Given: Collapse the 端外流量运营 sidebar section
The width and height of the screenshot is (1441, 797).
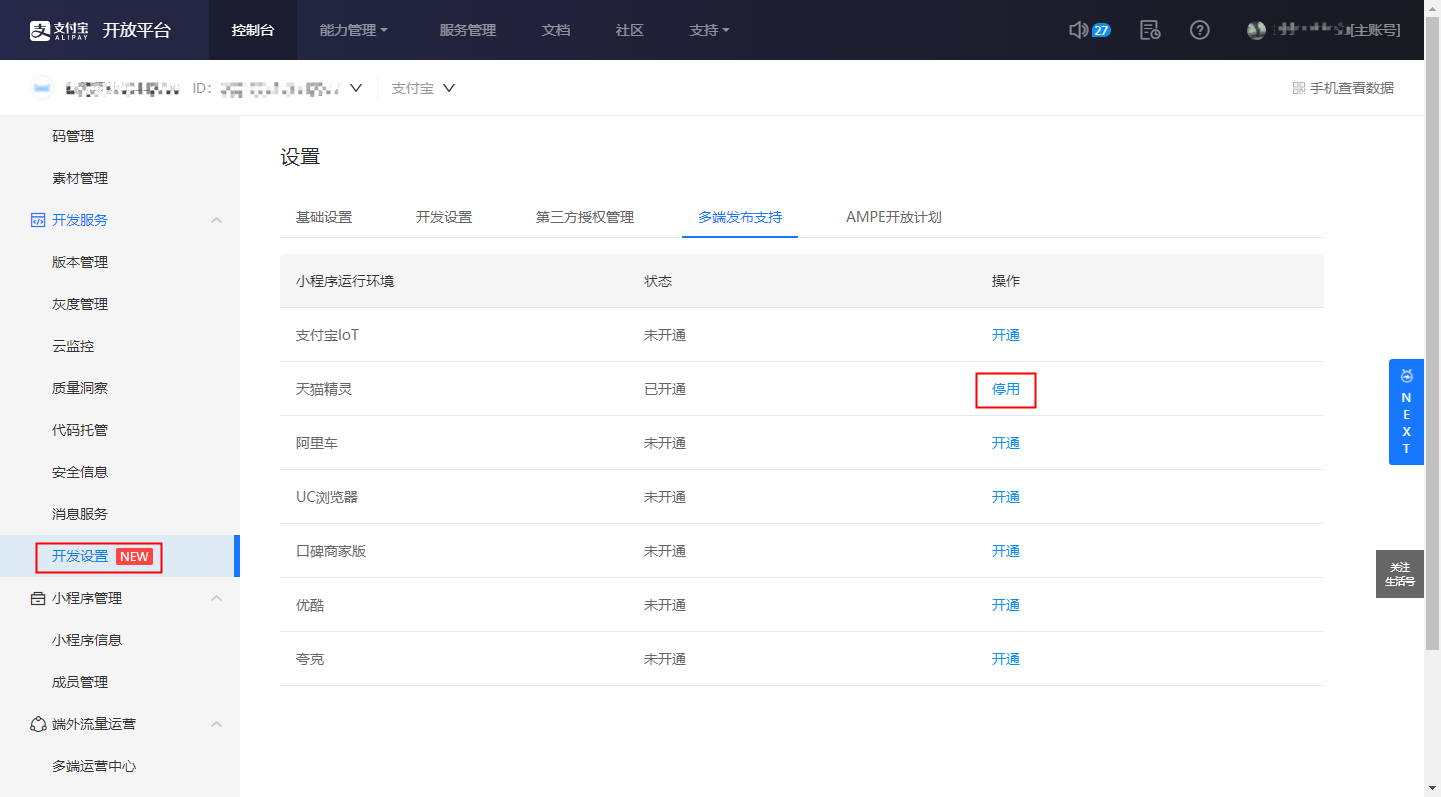Looking at the screenshot, I should coord(216,724).
